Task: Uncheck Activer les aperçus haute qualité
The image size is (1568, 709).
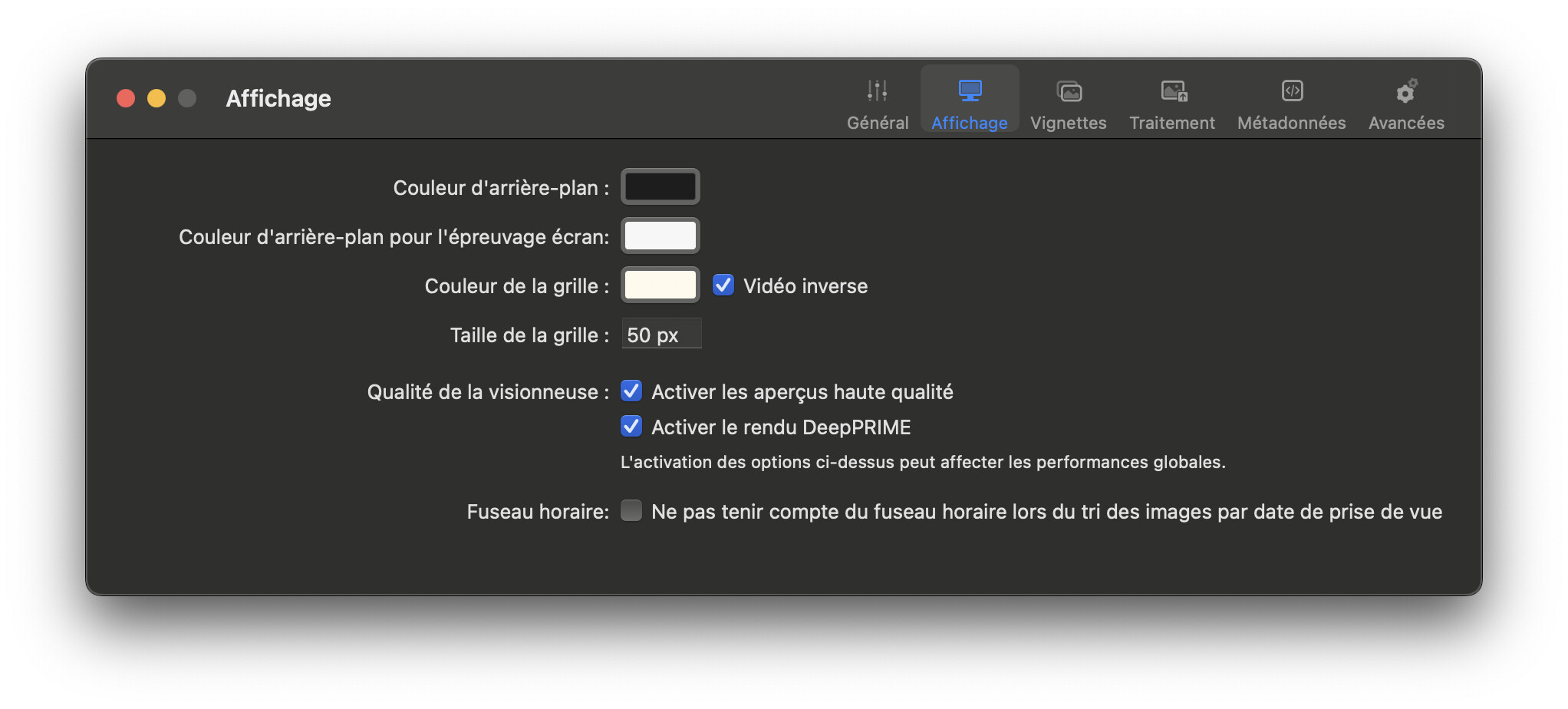Action: [x=631, y=391]
